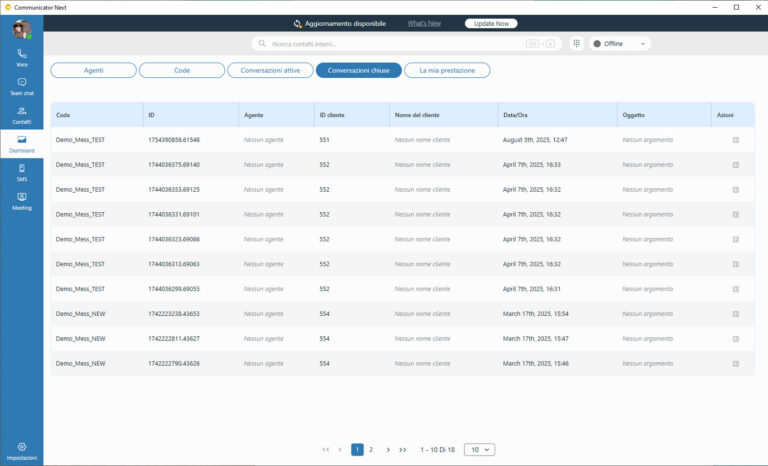Open Impostazioni gear icon
The width and height of the screenshot is (768, 466).
[22, 446]
